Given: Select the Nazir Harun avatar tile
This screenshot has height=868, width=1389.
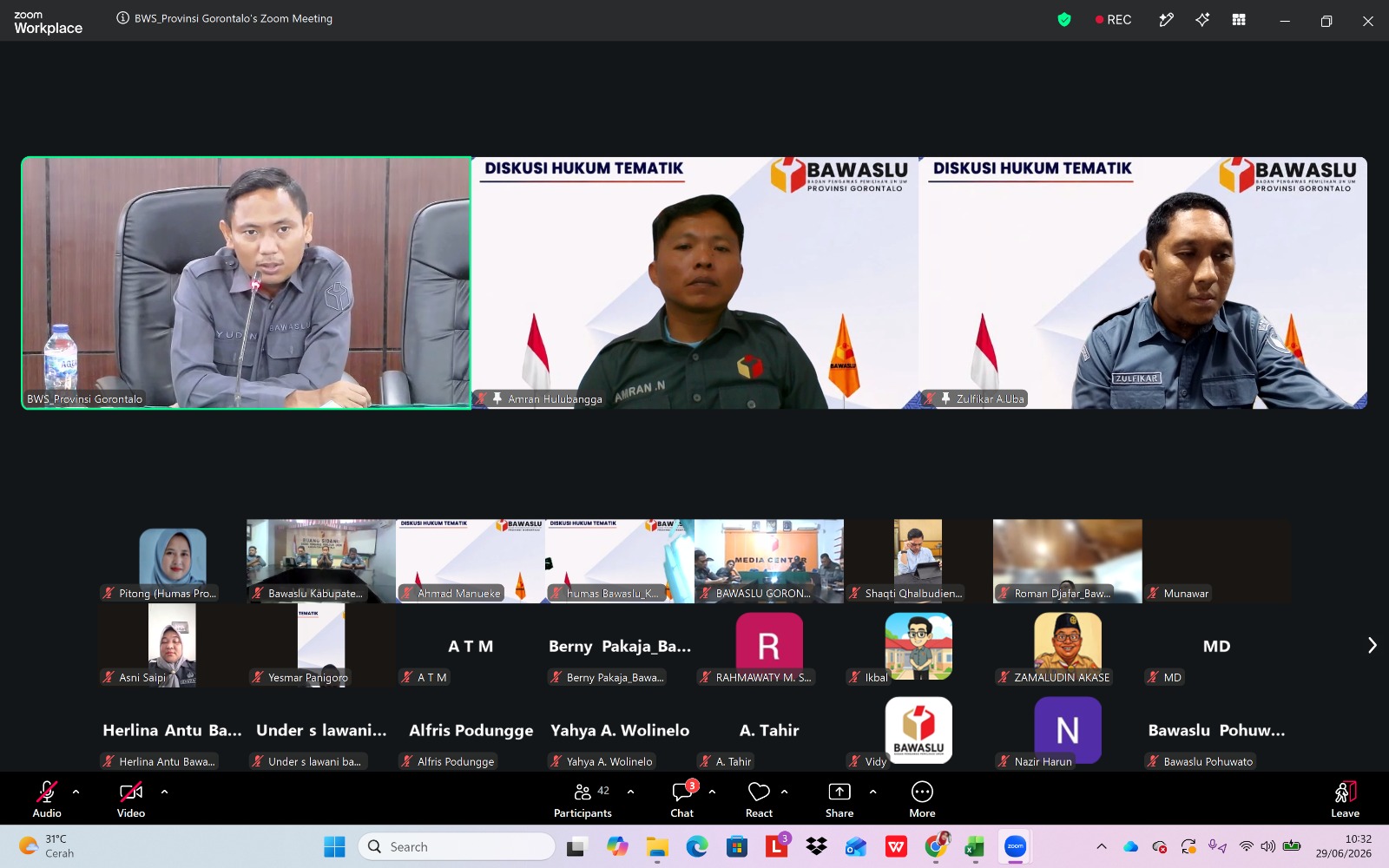Looking at the screenshot, I should [1068, 729].
